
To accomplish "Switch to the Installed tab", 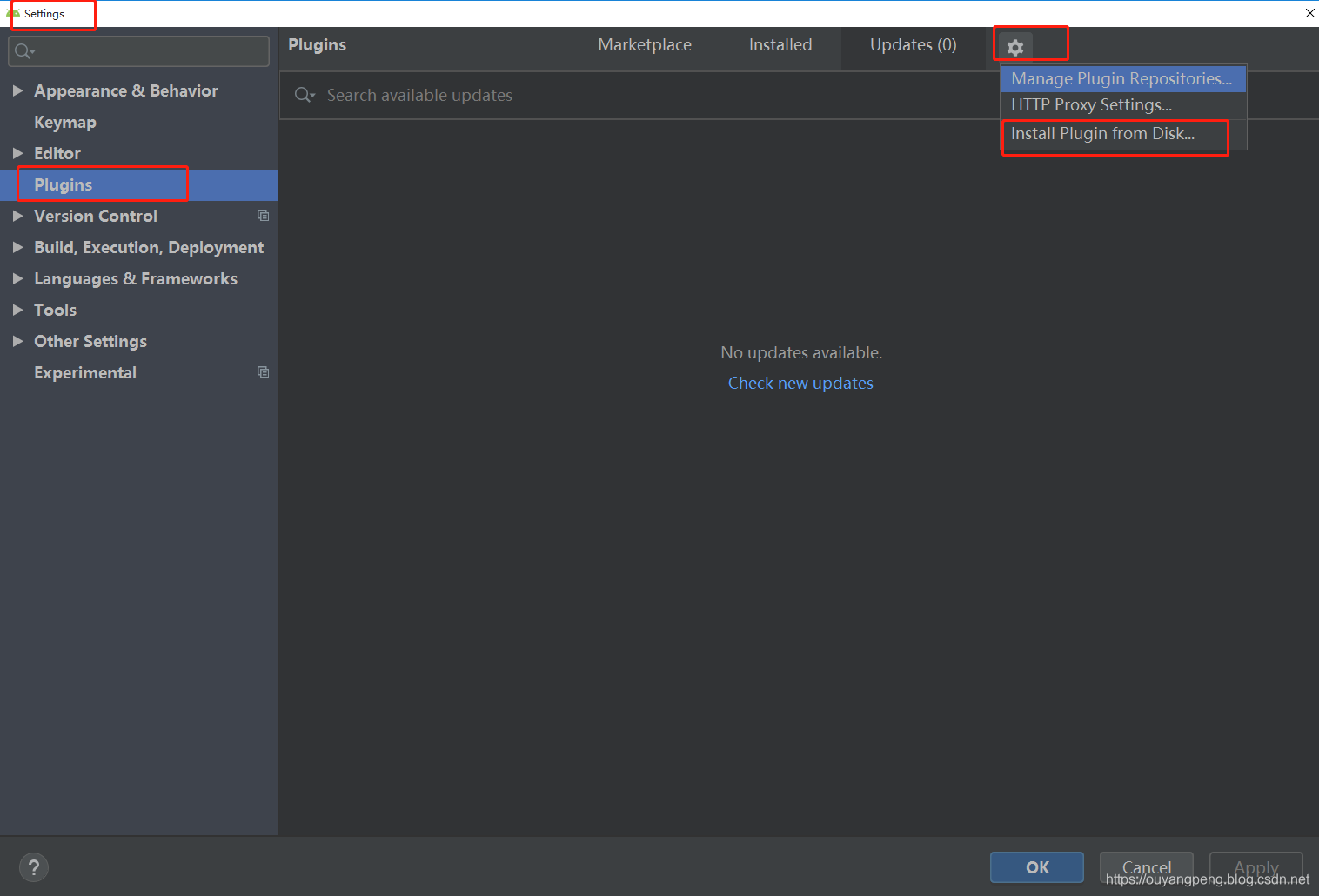I will coord(780,45).
